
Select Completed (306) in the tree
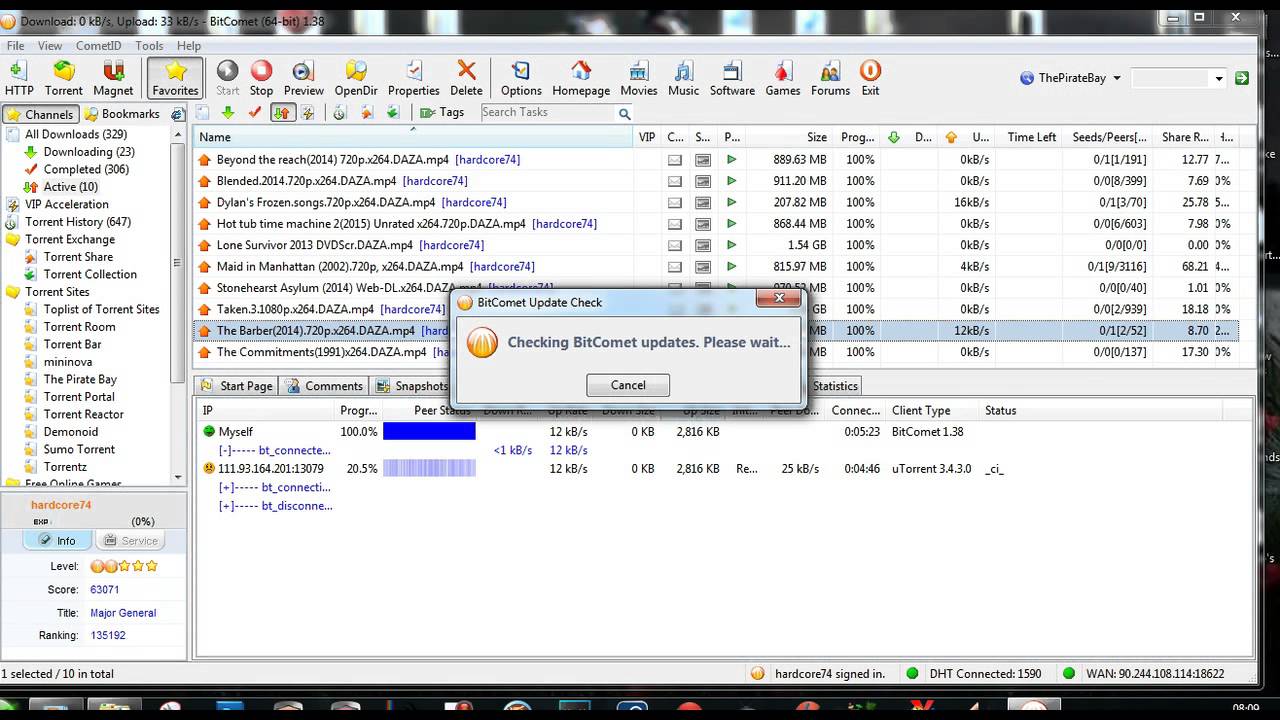point(86,169)
